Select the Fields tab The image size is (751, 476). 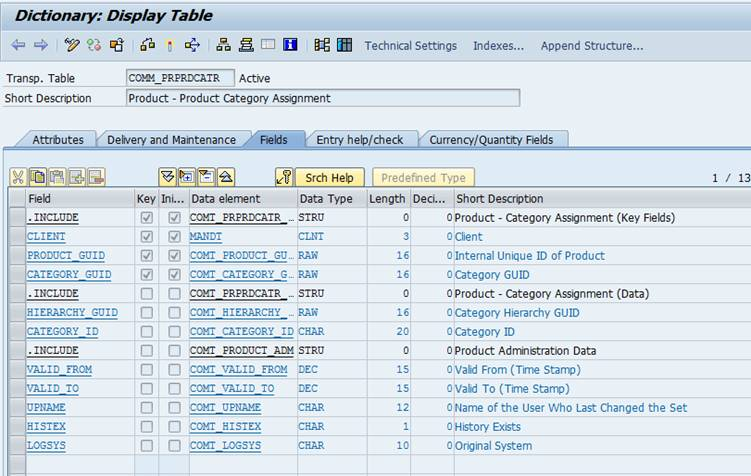pyautogui.click(x=273, y=140)
